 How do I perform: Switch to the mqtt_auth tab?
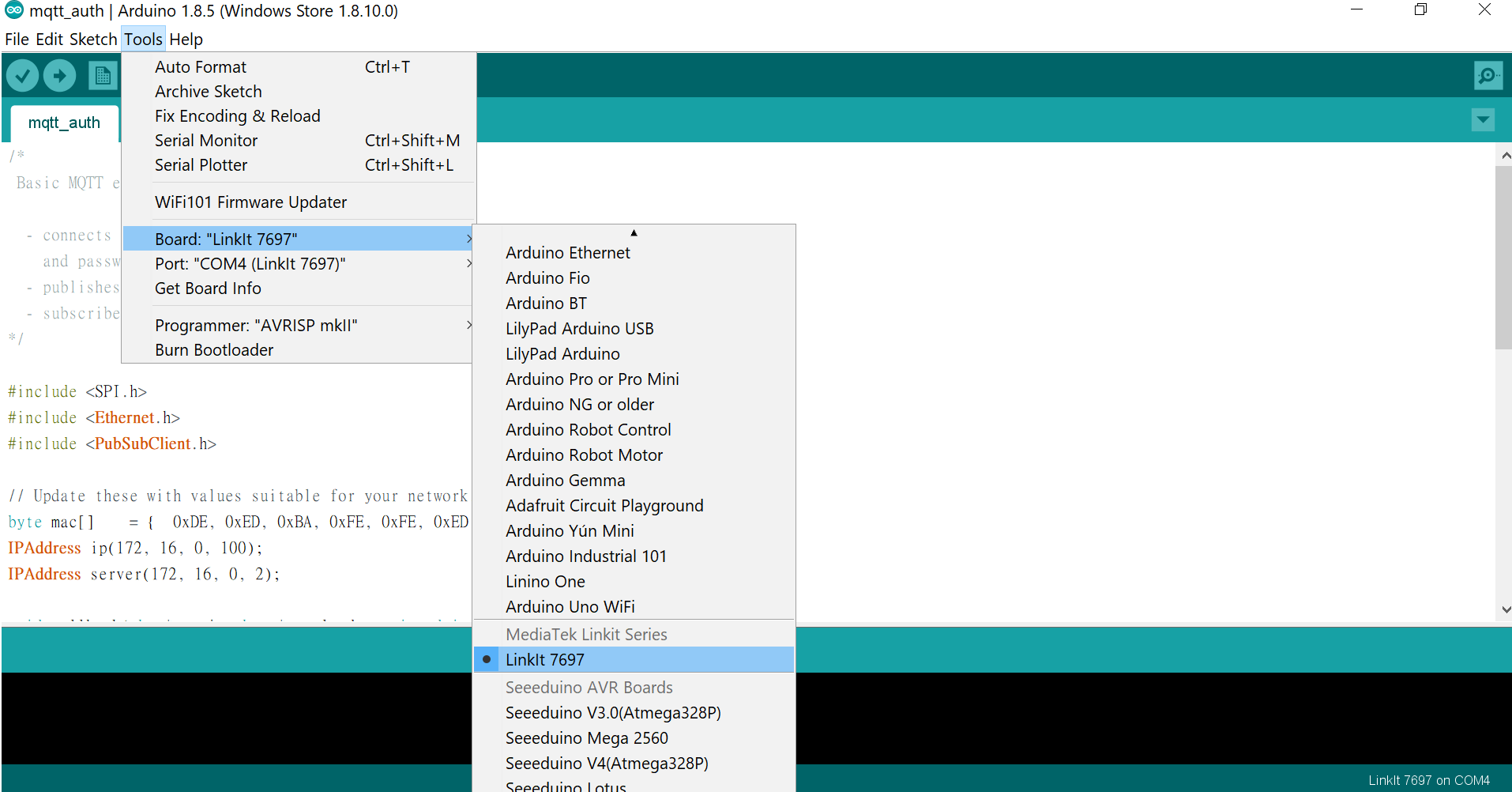click(x=64, y=123)
